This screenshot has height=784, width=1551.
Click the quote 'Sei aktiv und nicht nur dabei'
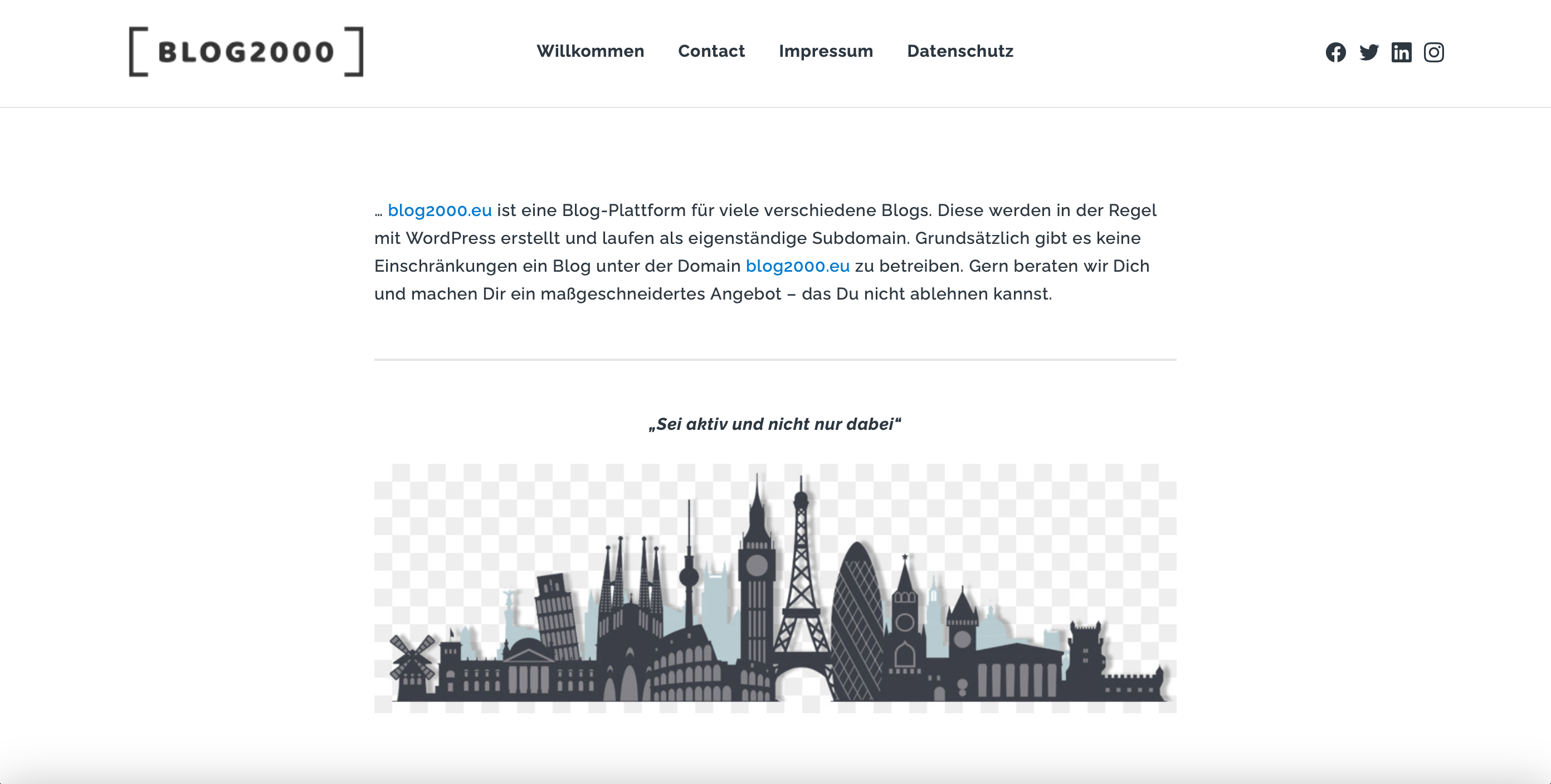point(775,424)
